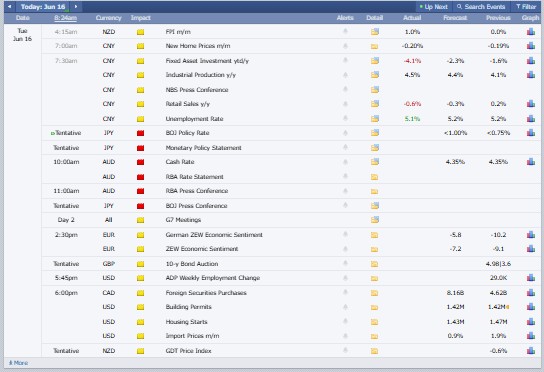Open graph icon for GDT Price Index

pyautogui.click(x=531, y=350)
